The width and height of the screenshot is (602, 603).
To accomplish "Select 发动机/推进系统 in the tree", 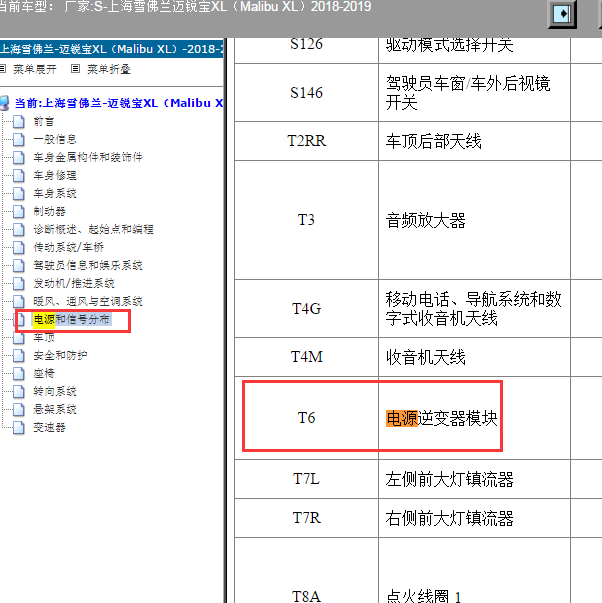I will [x=74, y=283].
